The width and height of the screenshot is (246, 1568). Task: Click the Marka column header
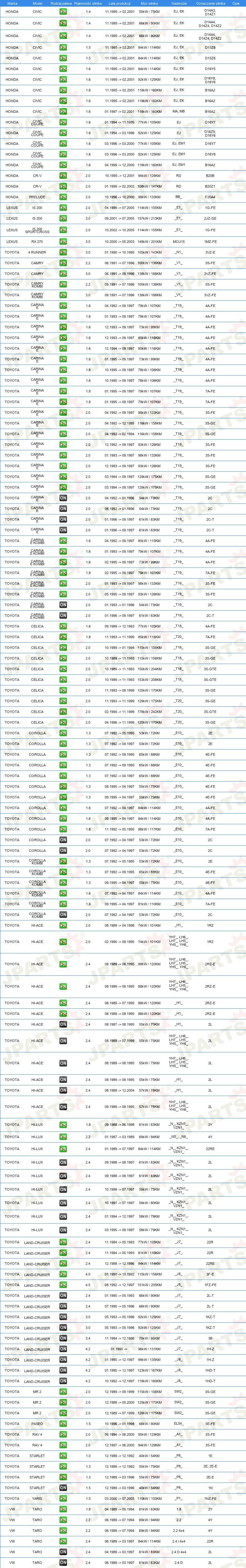12,3
